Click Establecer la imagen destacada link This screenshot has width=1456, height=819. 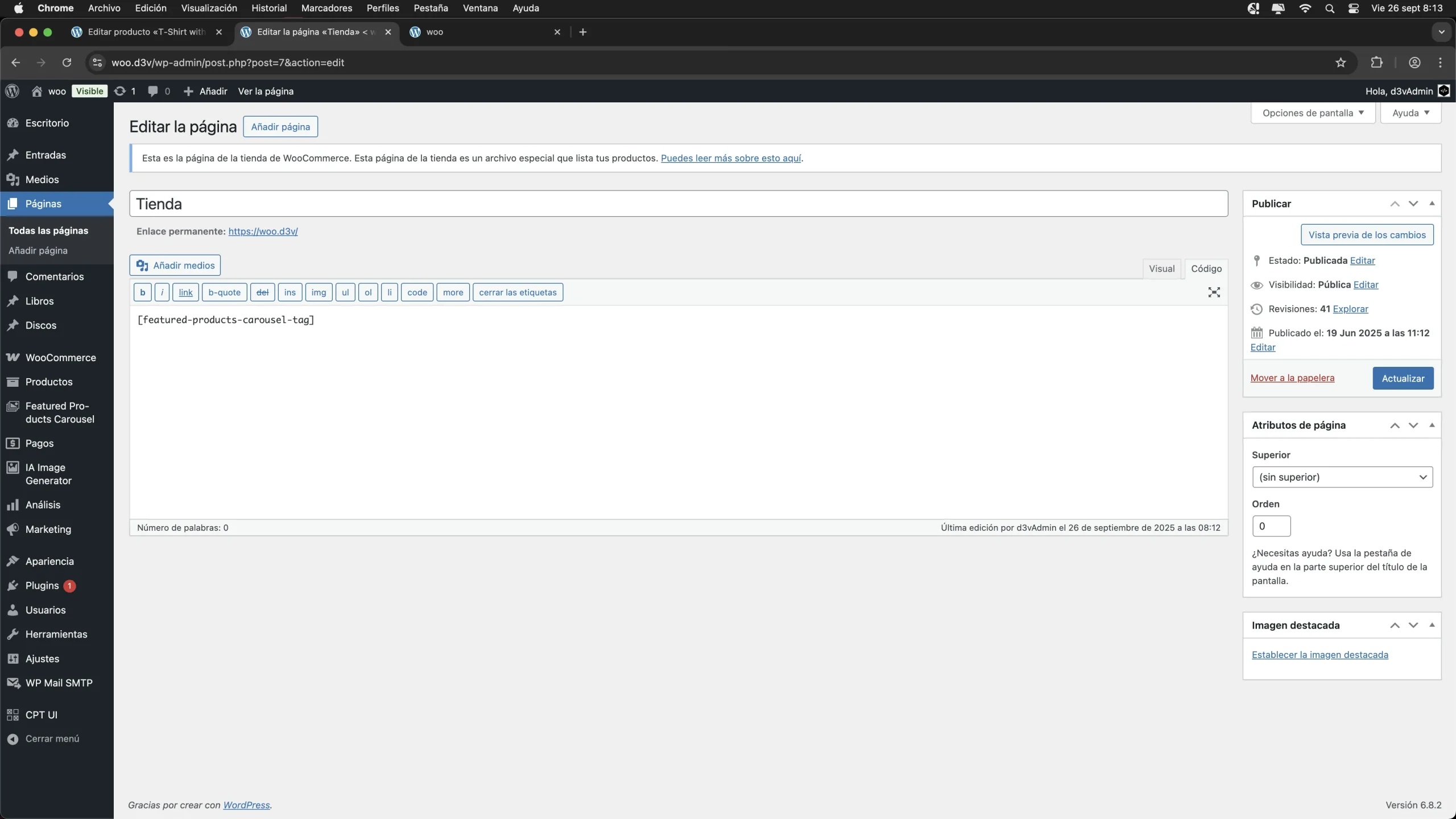click(x=1320, y=655)
